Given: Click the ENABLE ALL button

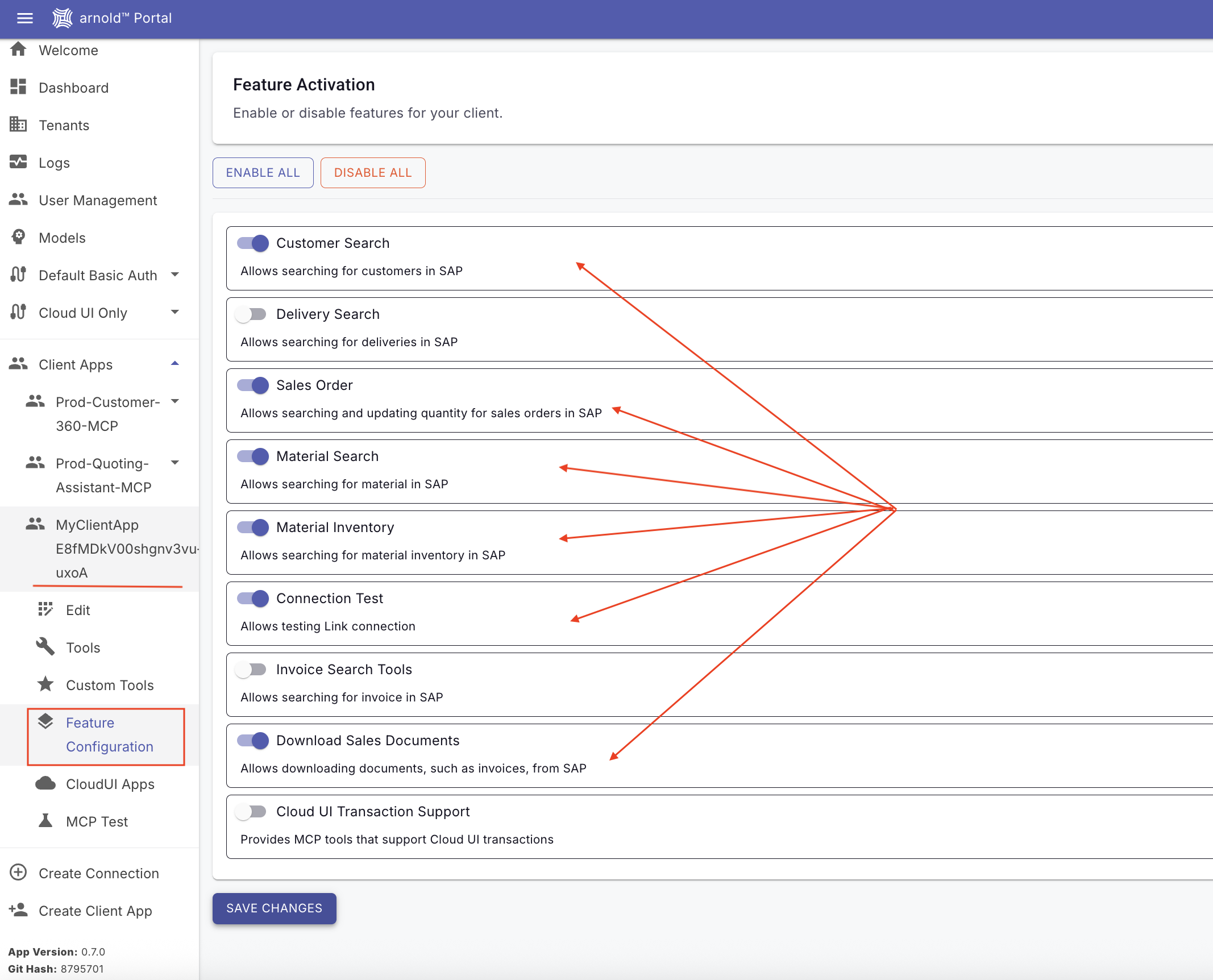Looking at the screenshot, I should (x=263, y=173).
